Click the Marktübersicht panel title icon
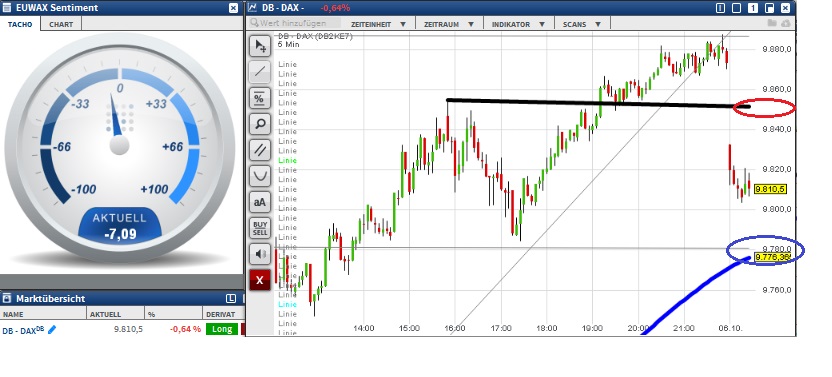Screen dimensions: 832x377 (x=7, y=298)
